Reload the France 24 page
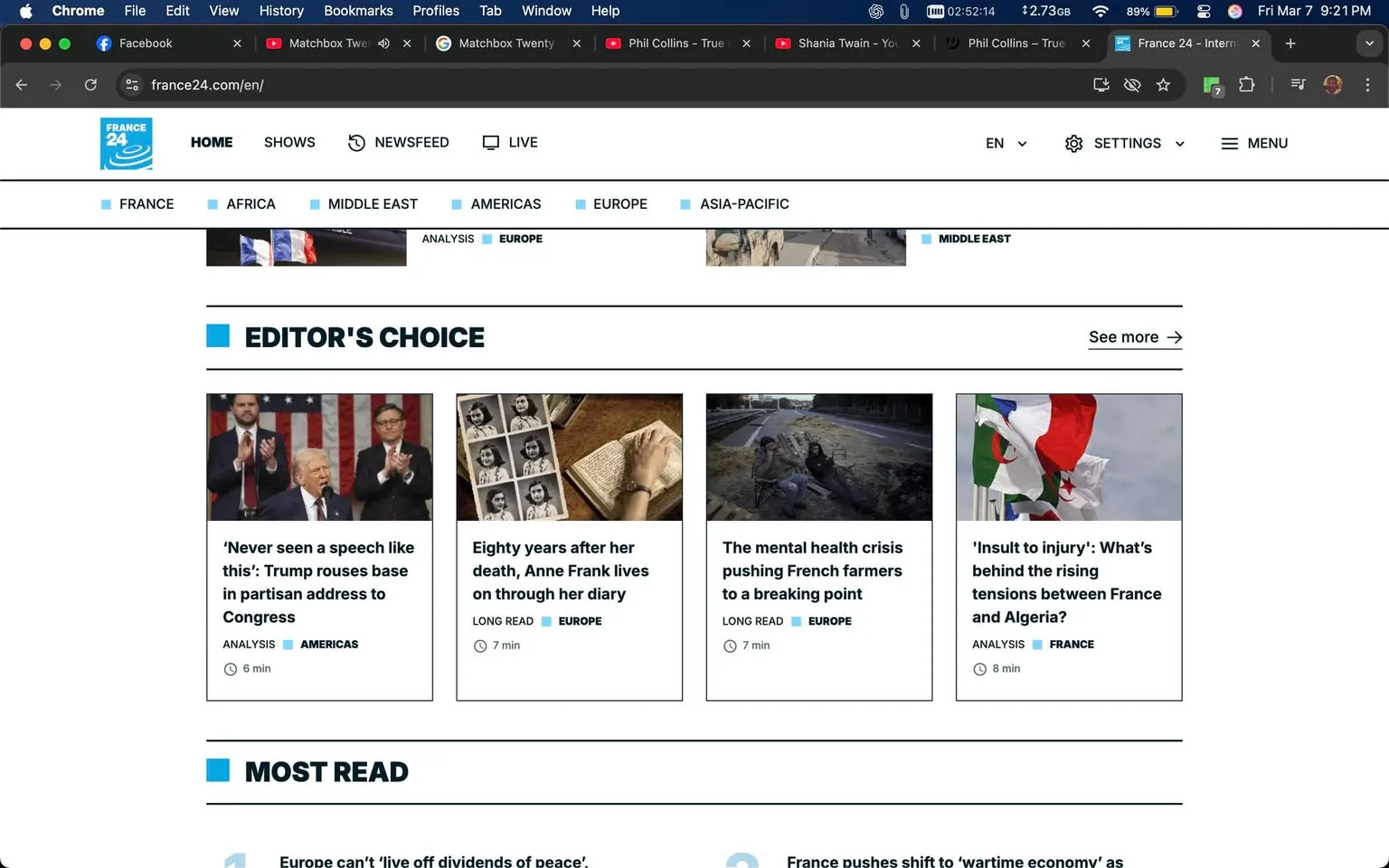 (90, 84)
